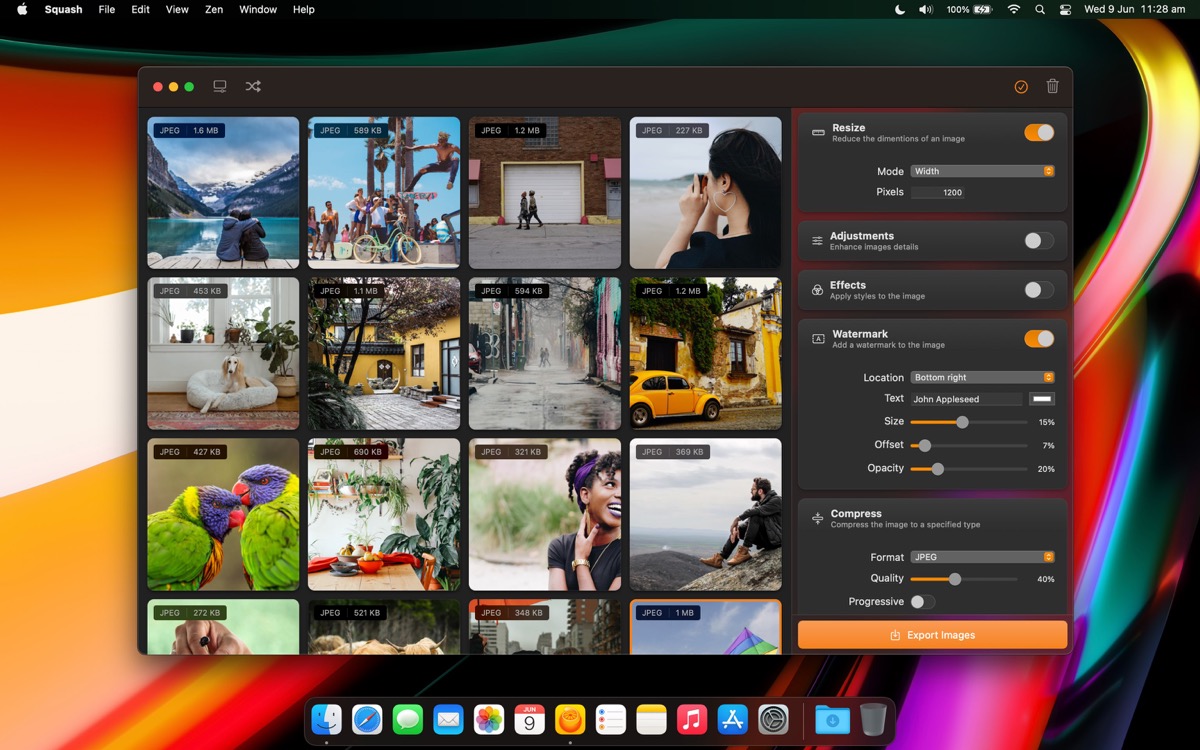
Task: Disable the Resize toggle
Action: click(x=1038, y=133)
